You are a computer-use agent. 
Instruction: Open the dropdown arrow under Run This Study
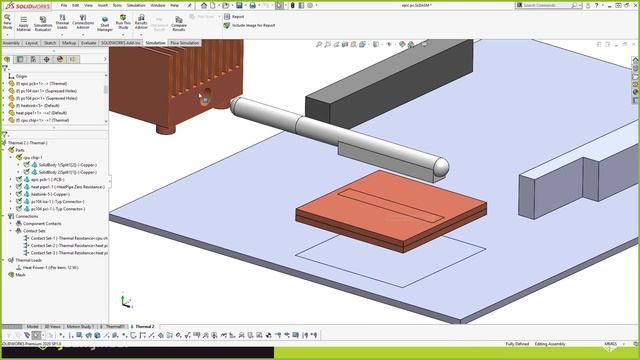tap(123, 35)
